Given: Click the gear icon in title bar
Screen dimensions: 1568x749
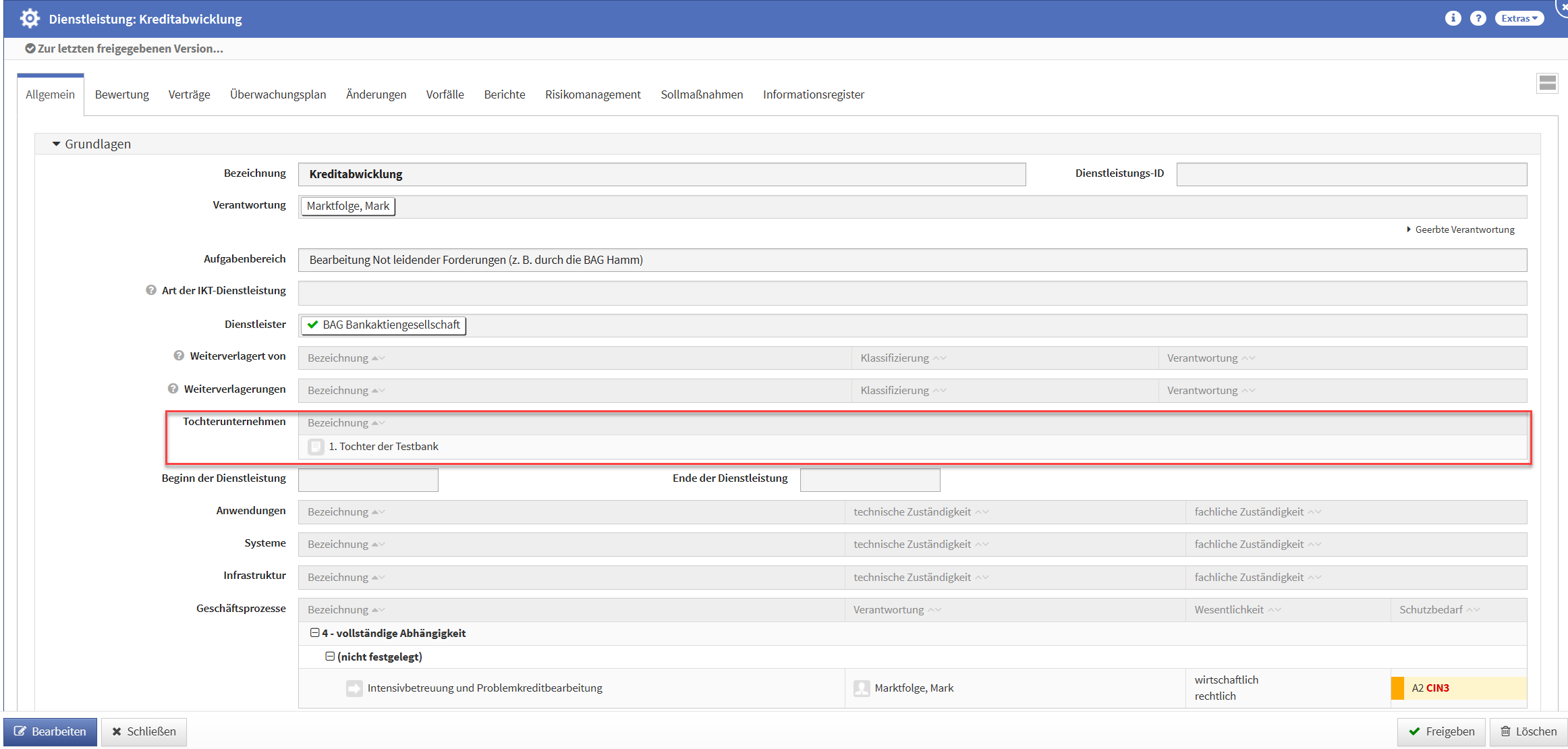Looking at the screenshot, I should pos(30,18).
